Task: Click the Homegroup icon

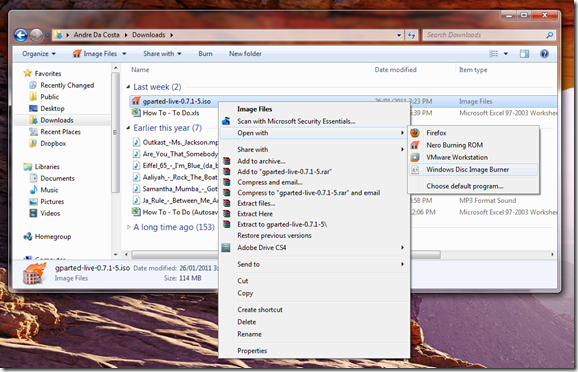Action: click(27, 237)
